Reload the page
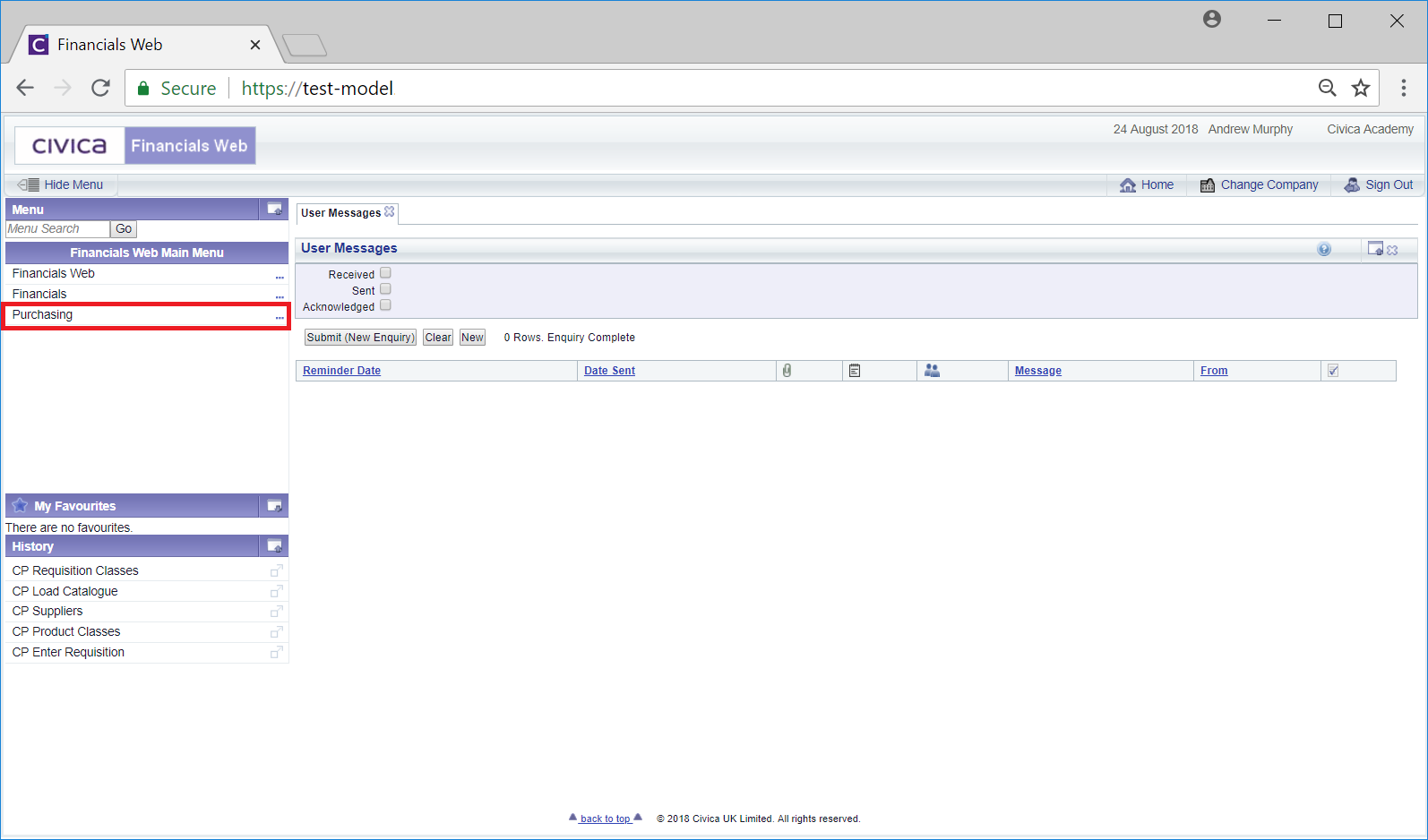 click(100, 88)
